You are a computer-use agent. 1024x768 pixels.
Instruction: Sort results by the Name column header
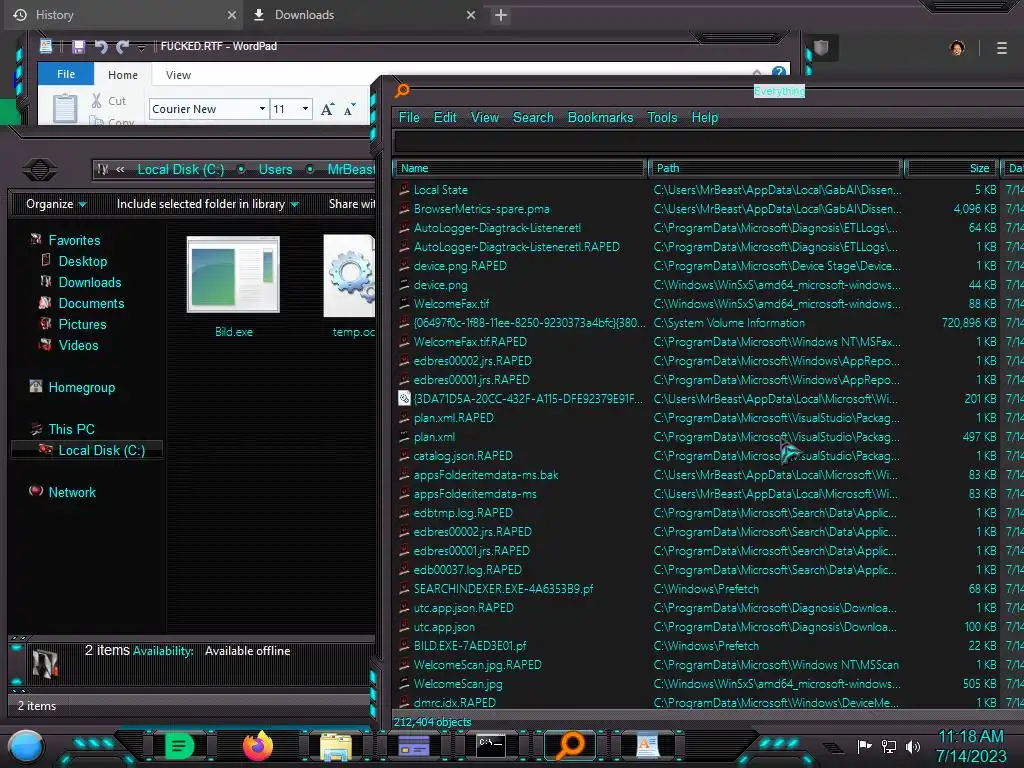pyautogui.click(x=520, y=168)
